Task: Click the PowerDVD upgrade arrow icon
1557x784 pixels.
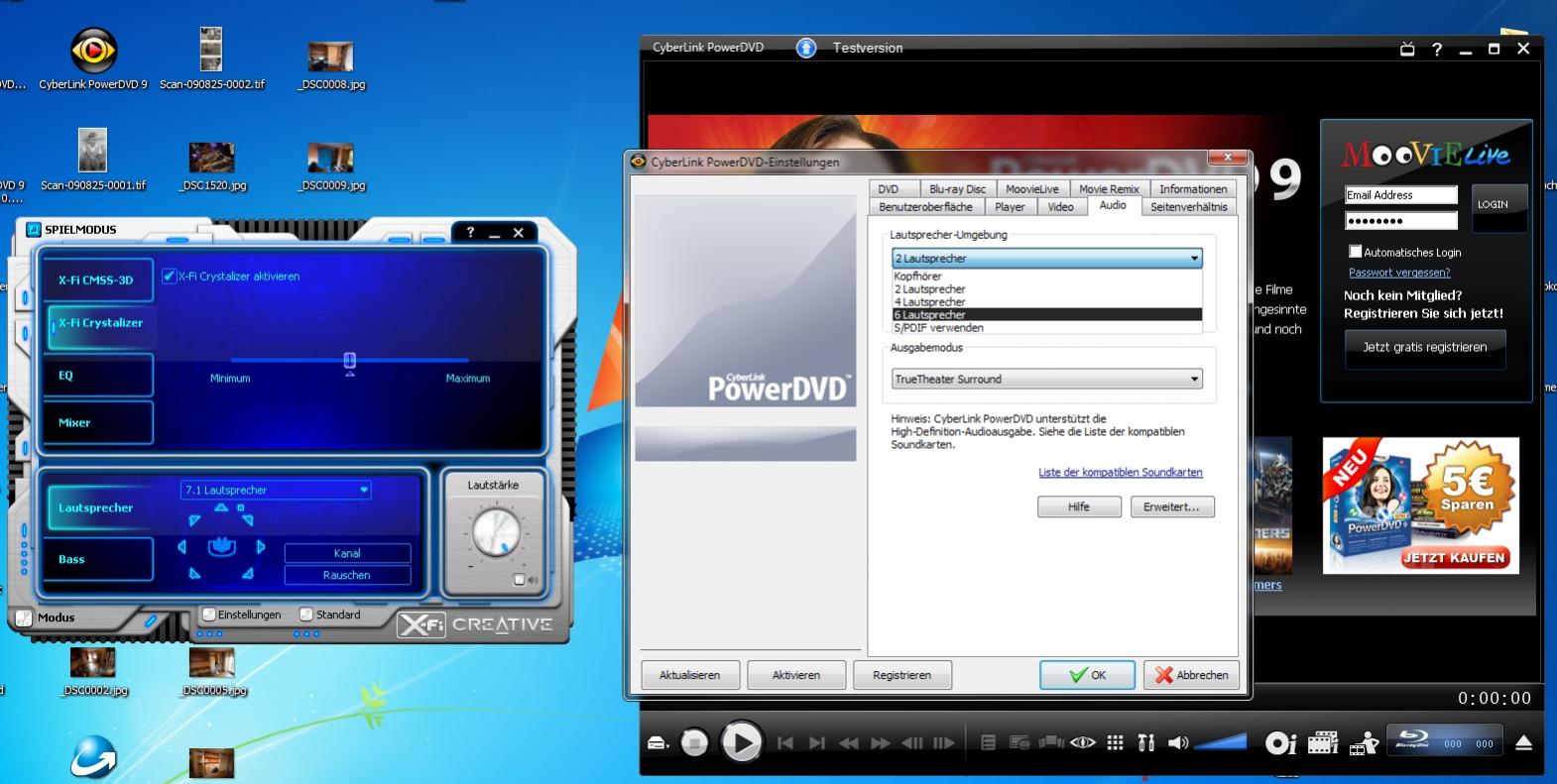Action: coord(806,48)
